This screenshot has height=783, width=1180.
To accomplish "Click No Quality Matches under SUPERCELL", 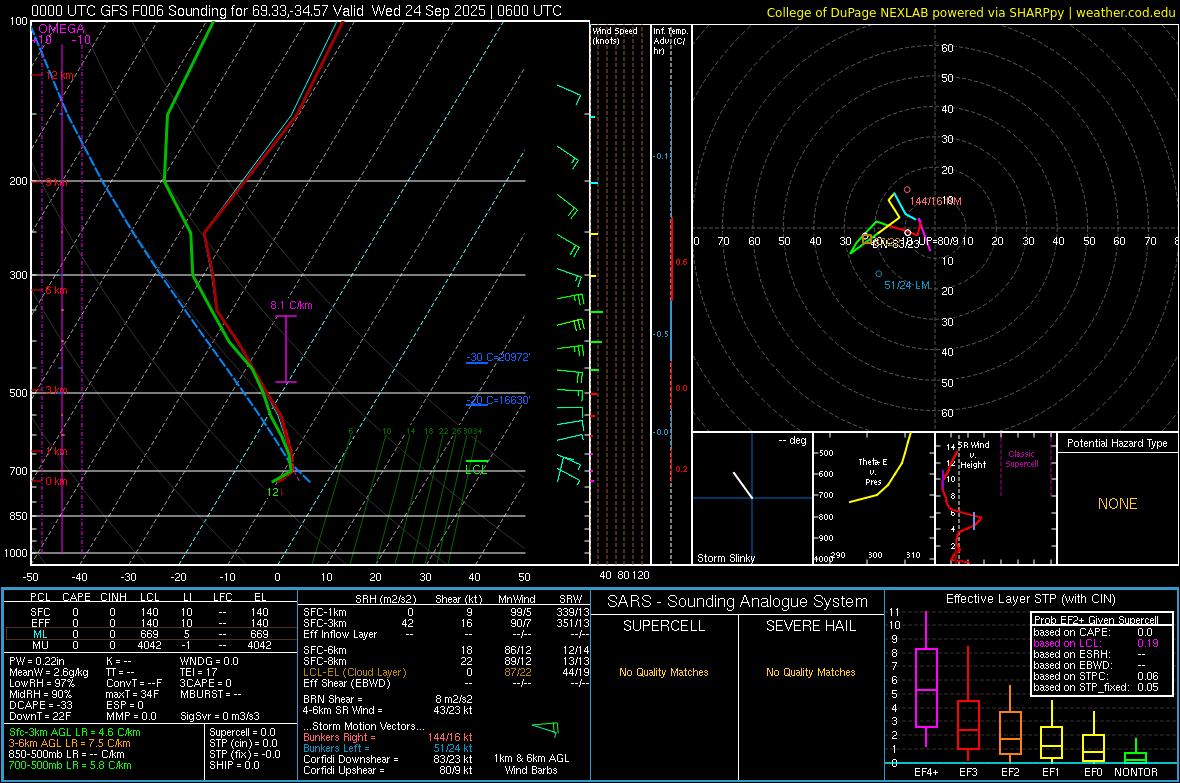I will point(664,672).
